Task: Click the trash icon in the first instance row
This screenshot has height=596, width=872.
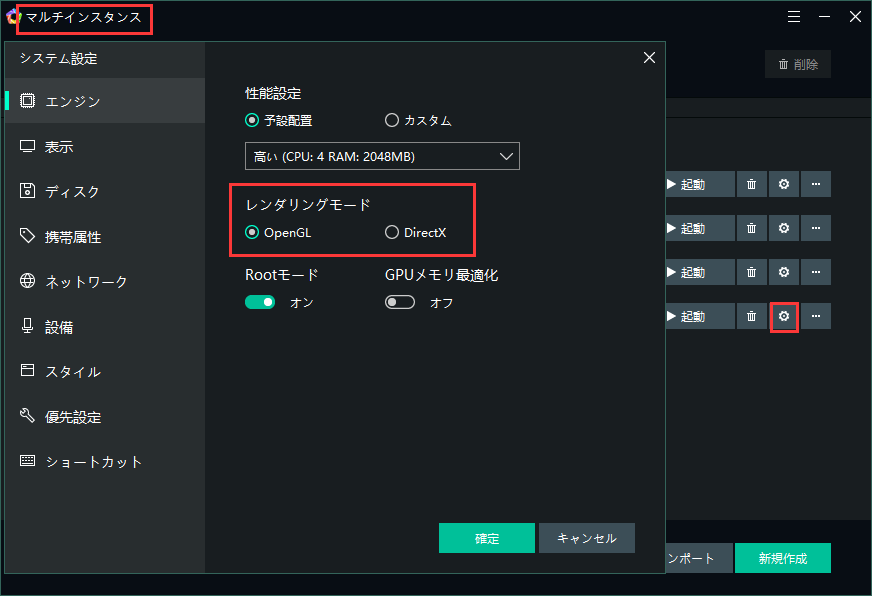Action: point(751,185)
